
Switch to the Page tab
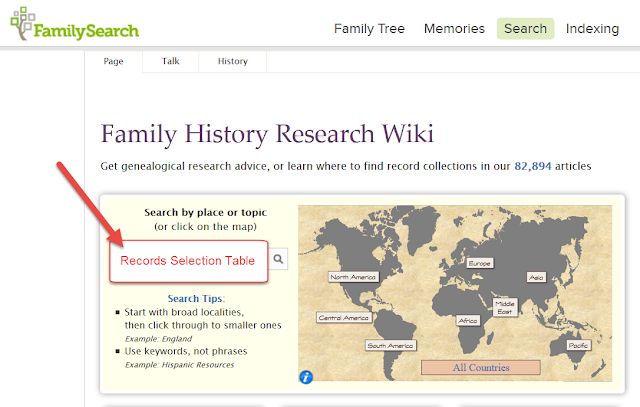(113, 61)
